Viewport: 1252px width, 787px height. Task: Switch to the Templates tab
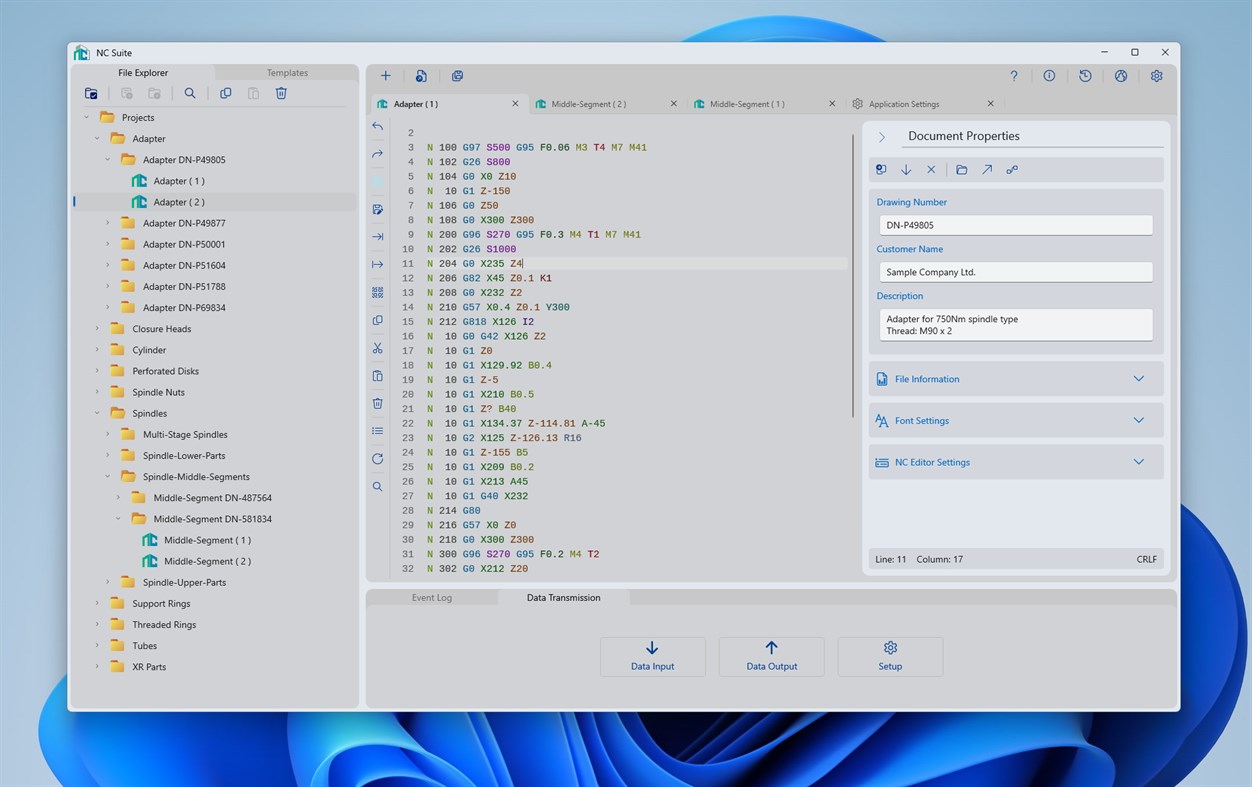click(x=287, y=72)
